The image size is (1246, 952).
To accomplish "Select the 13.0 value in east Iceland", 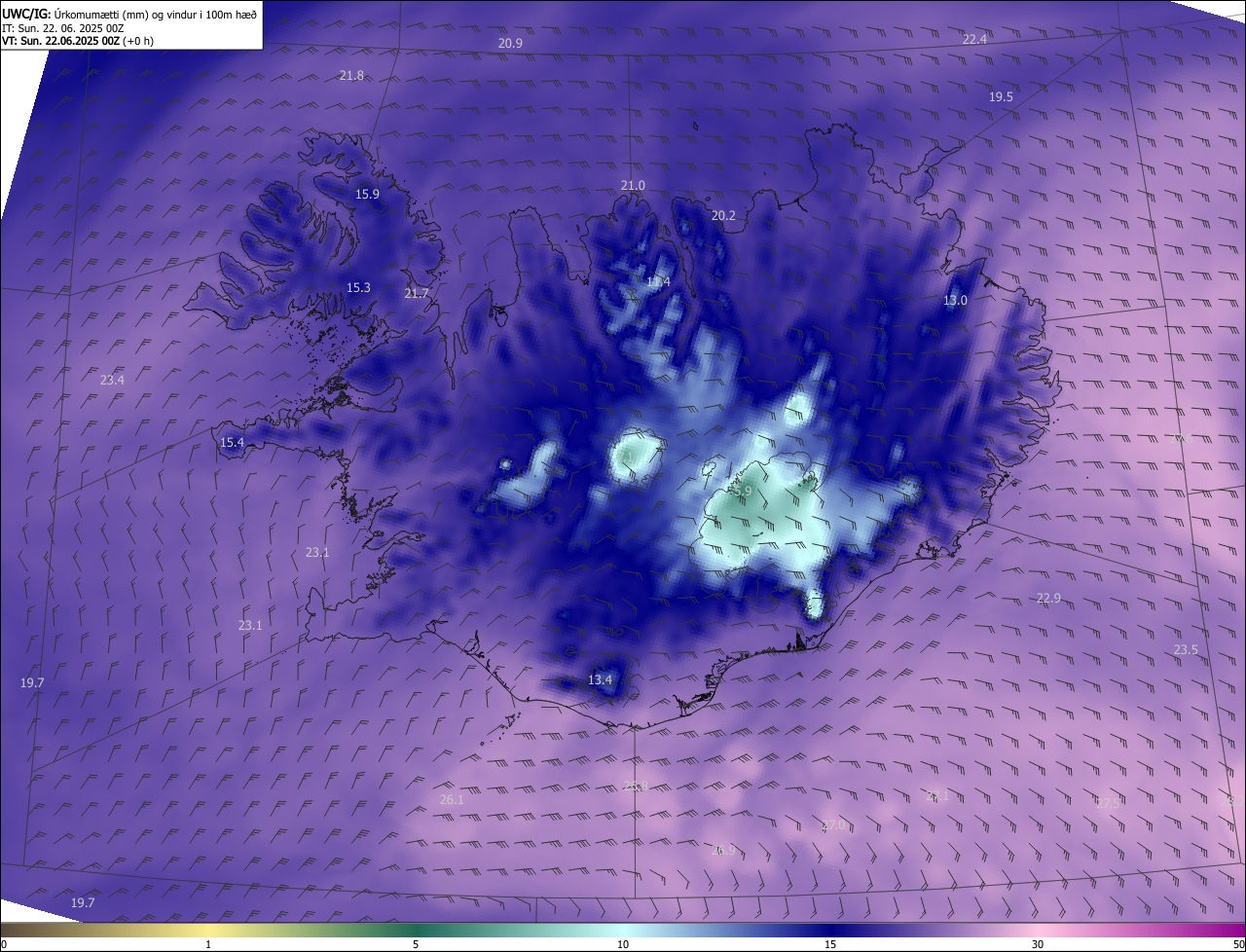I will [955, 301].
